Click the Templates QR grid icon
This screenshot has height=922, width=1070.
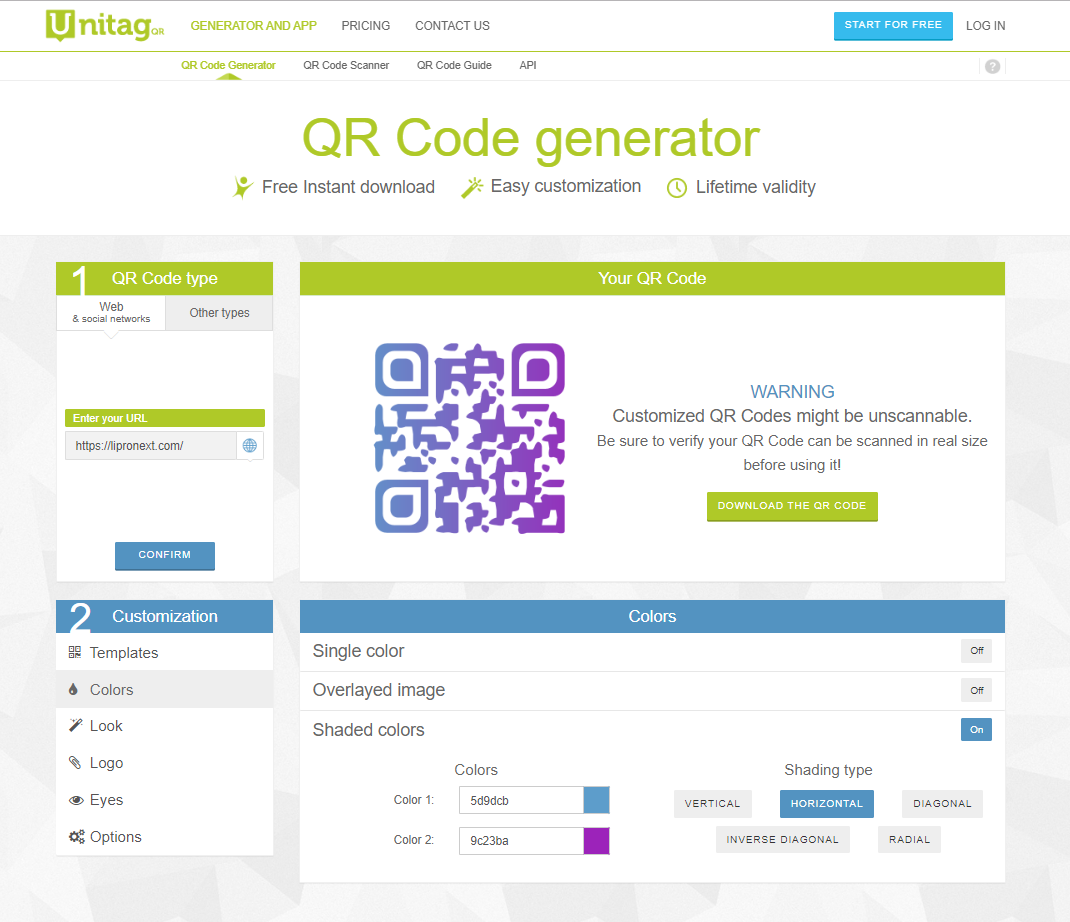coord(75,652)
